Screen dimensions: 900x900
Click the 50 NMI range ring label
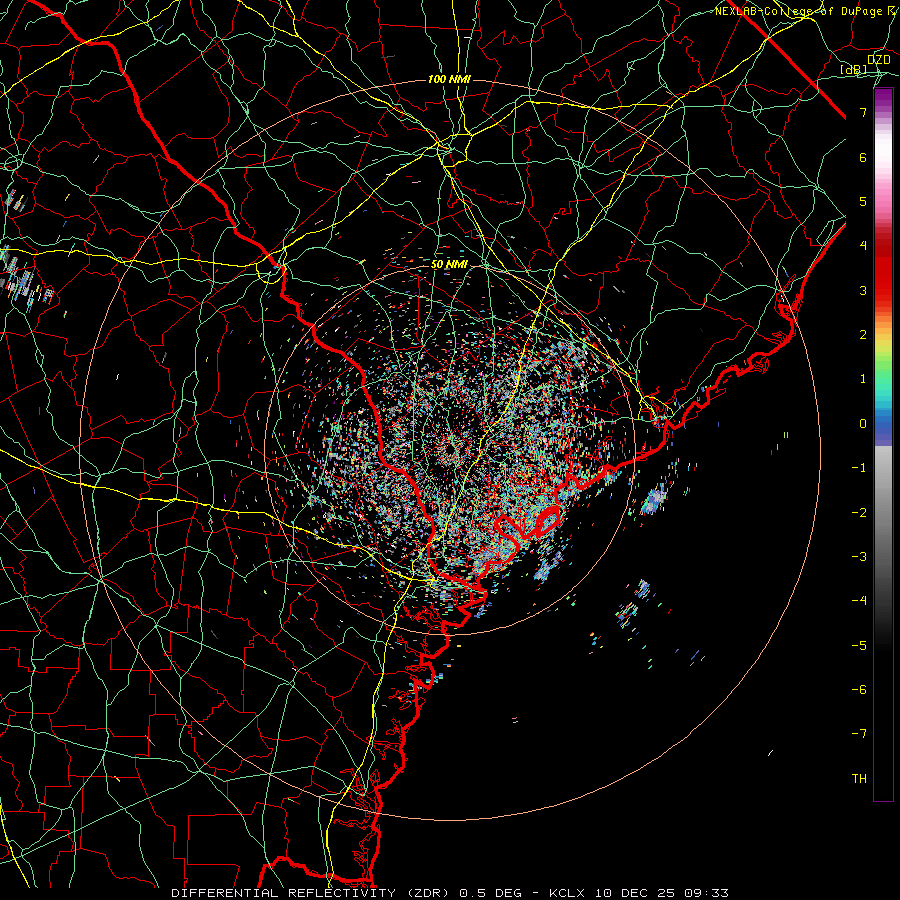coord(449,264)
